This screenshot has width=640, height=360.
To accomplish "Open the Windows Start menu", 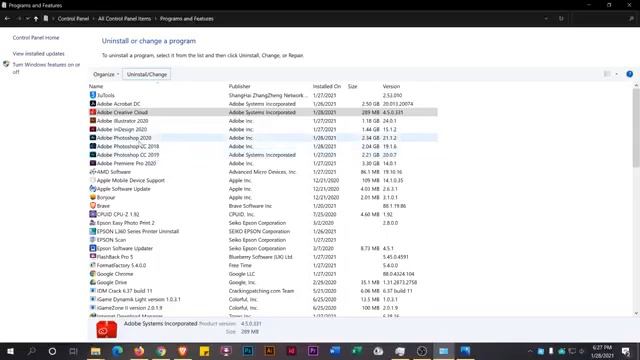I will [x=11, y=351].
